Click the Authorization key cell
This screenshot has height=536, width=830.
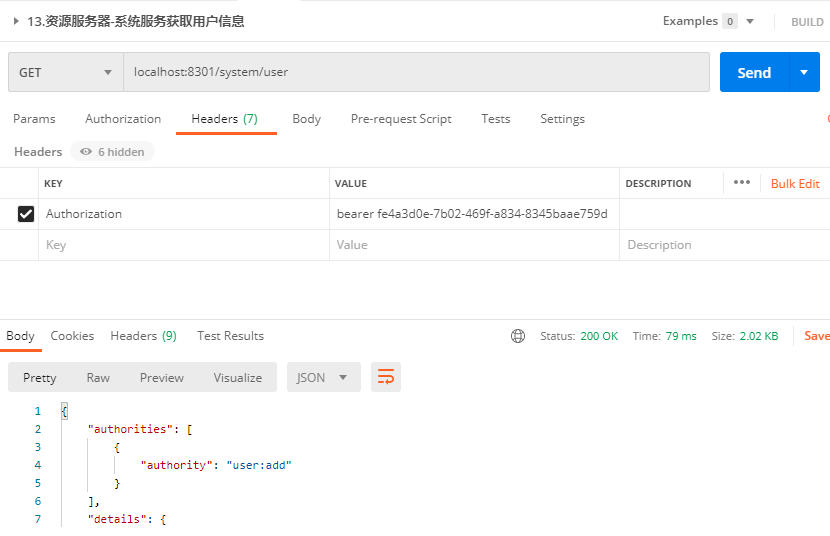pyautogui.click(x=184, y=214)
